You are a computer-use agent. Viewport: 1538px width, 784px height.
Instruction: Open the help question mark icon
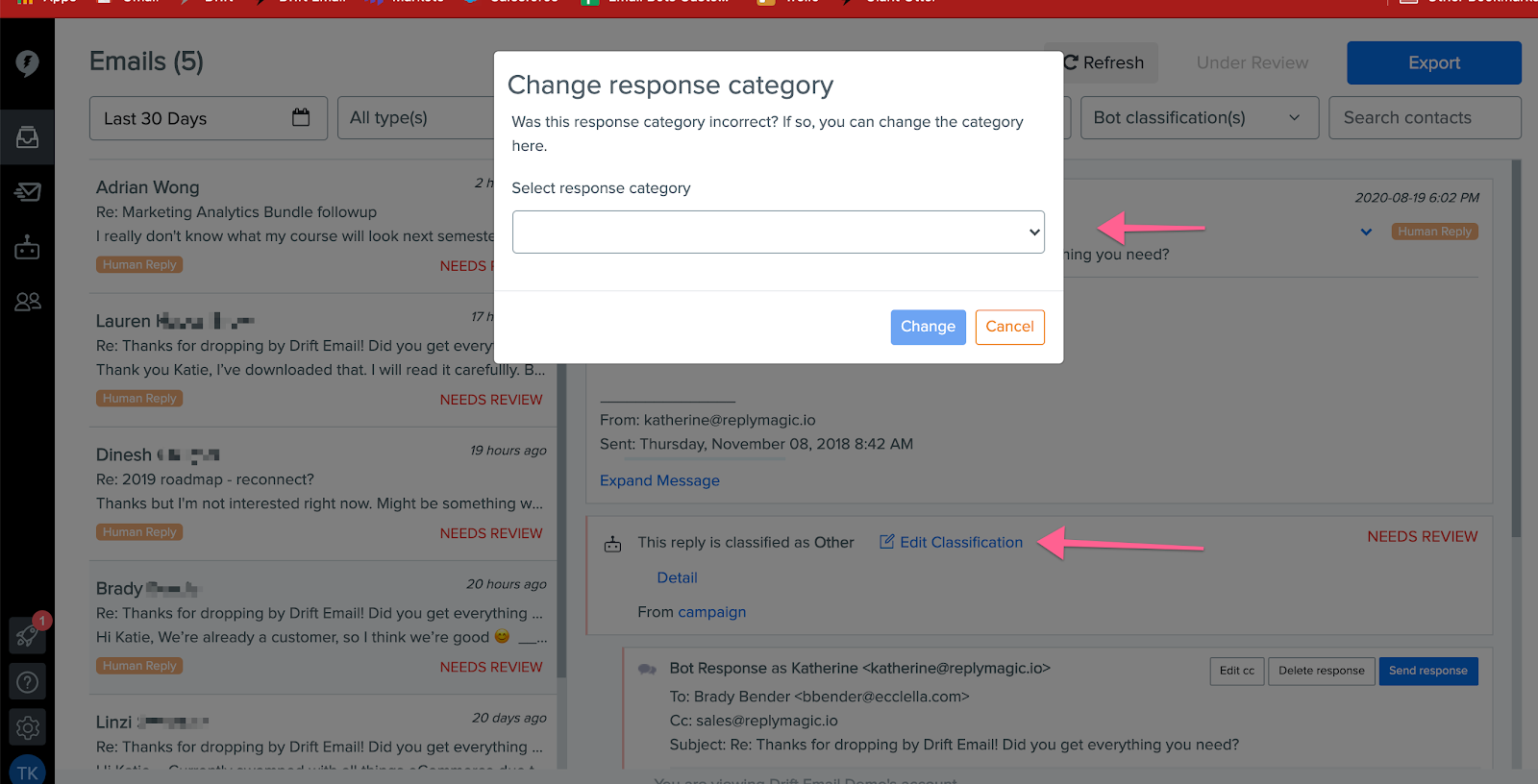coord(27,682)
